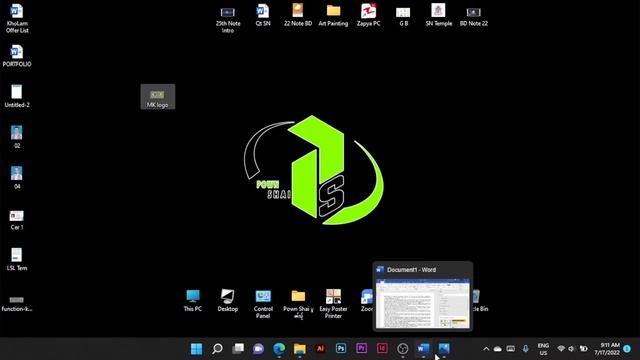
Task: Select the G B desktop file
Action: coord(403,17)
